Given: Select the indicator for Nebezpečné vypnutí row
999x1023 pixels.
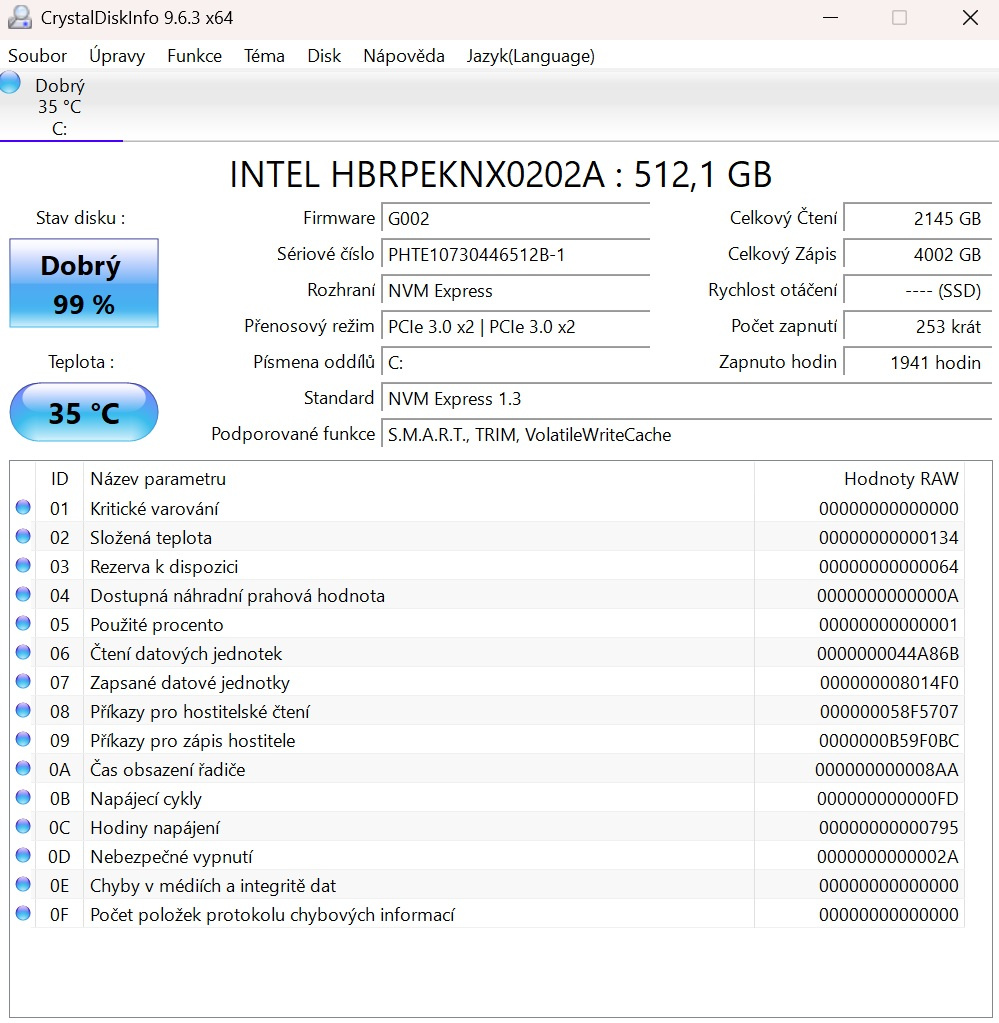Looking at the screenshot, I should [x=22, y=855].
